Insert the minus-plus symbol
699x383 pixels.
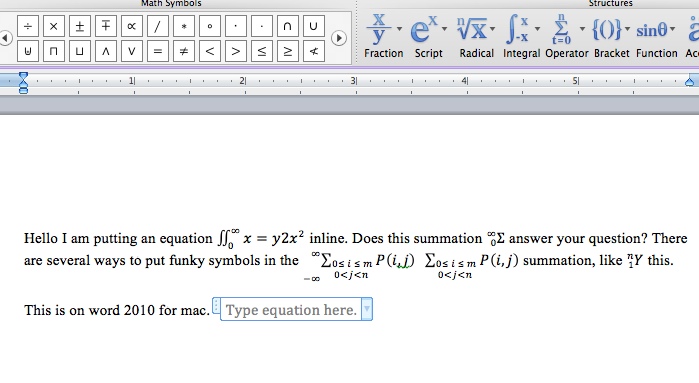106,26
